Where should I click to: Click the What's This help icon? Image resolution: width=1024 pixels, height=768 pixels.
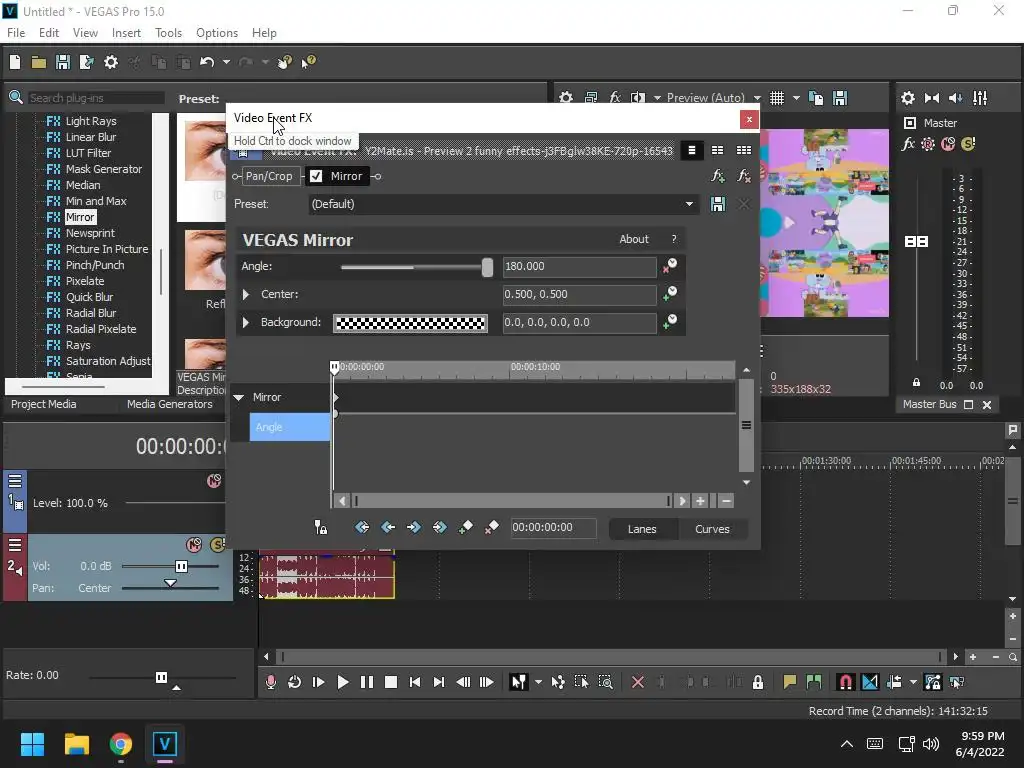(x=308, y=62)
